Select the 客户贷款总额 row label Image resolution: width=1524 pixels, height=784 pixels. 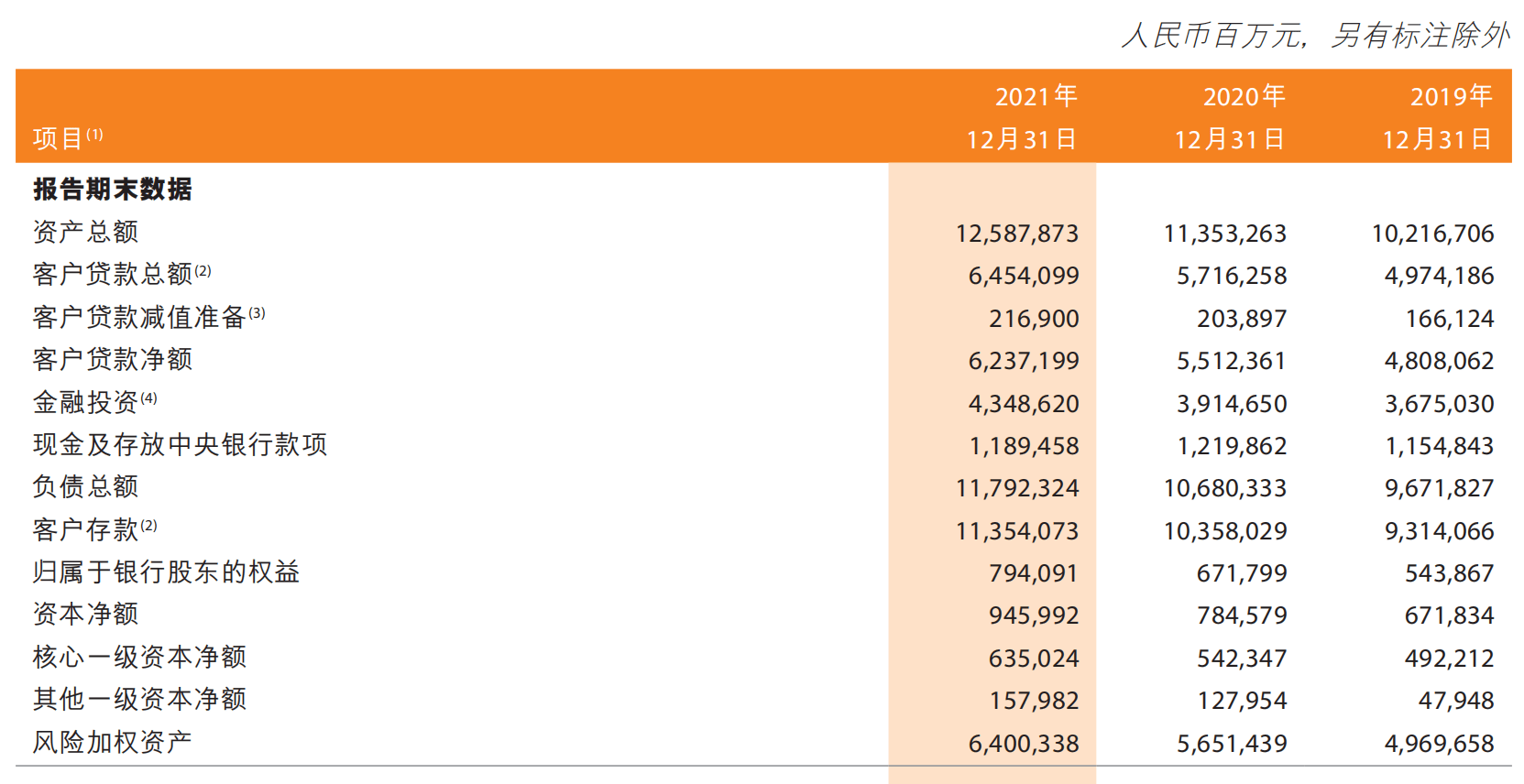click(x=122, y=274)
